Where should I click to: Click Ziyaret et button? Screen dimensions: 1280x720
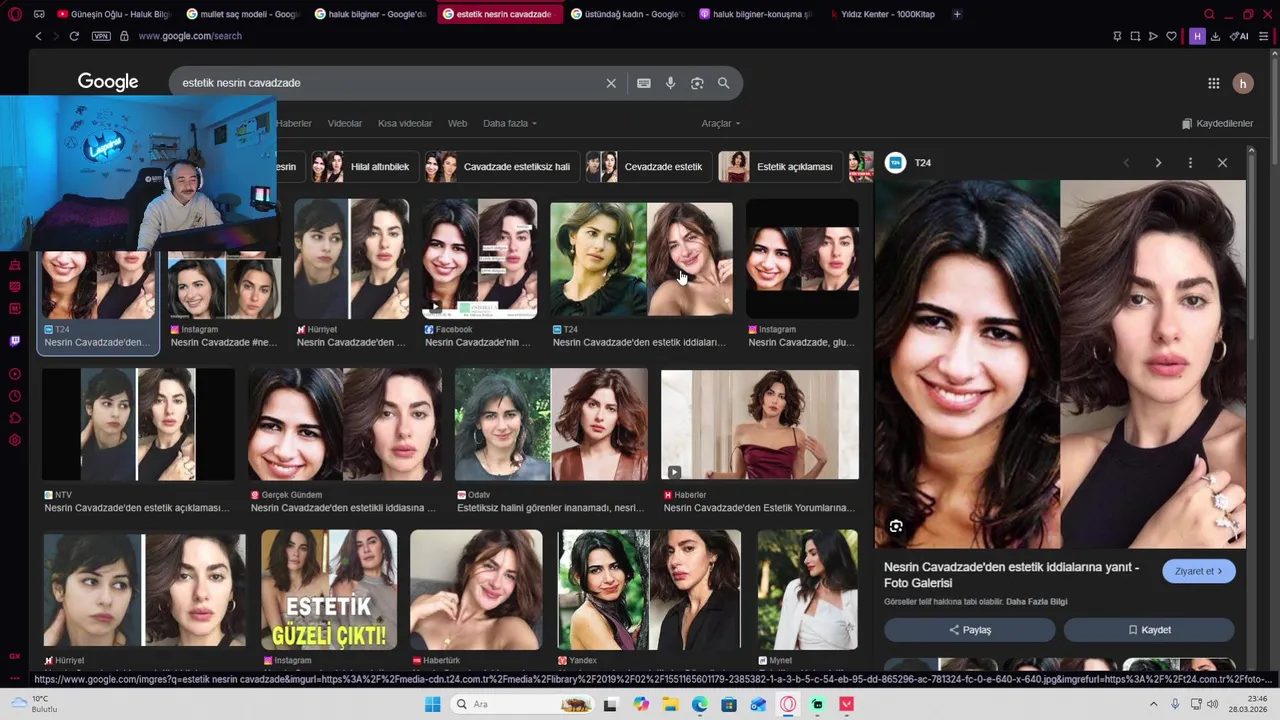point(1198,571)
